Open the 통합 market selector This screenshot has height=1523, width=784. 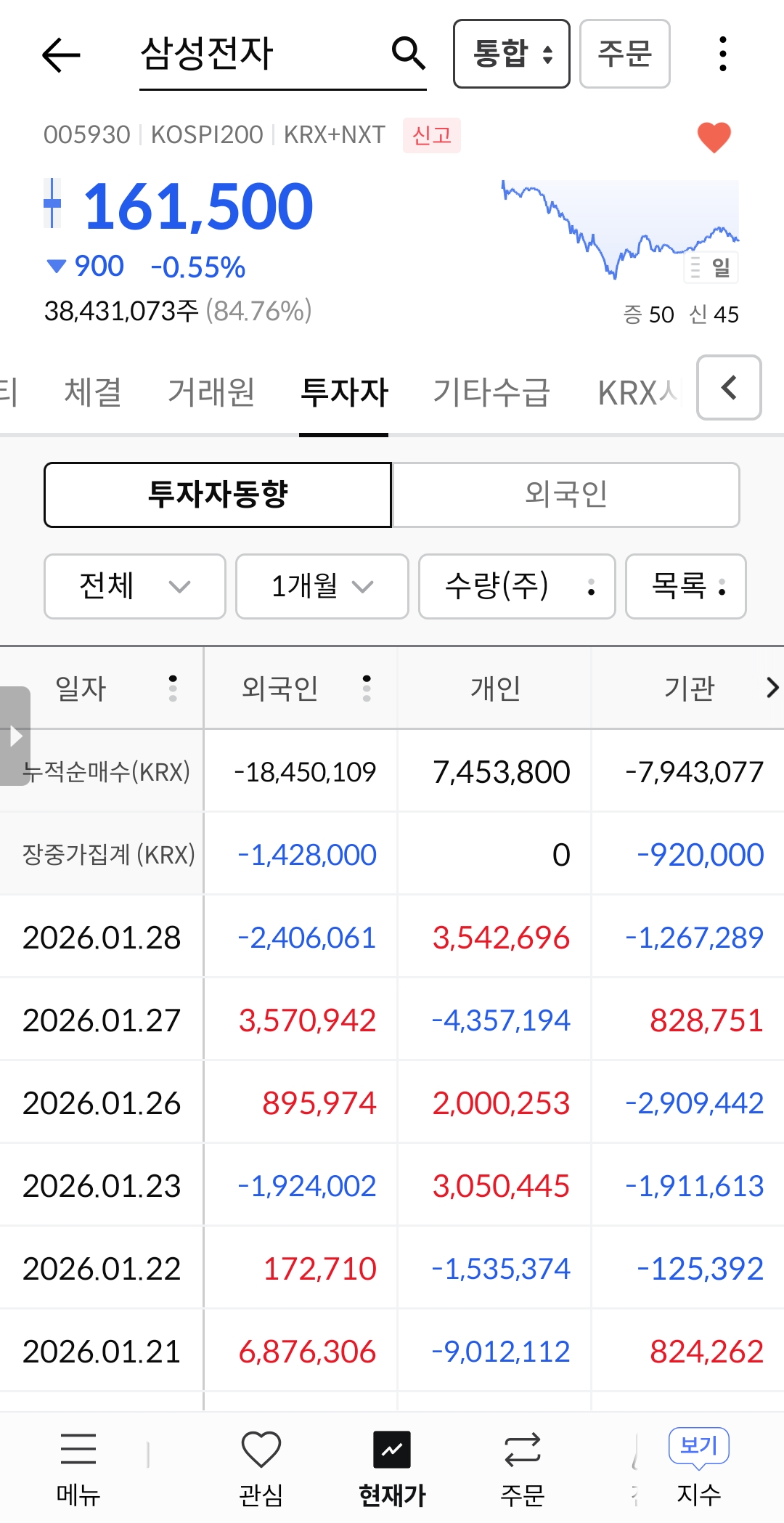click(x=511, y=54)
